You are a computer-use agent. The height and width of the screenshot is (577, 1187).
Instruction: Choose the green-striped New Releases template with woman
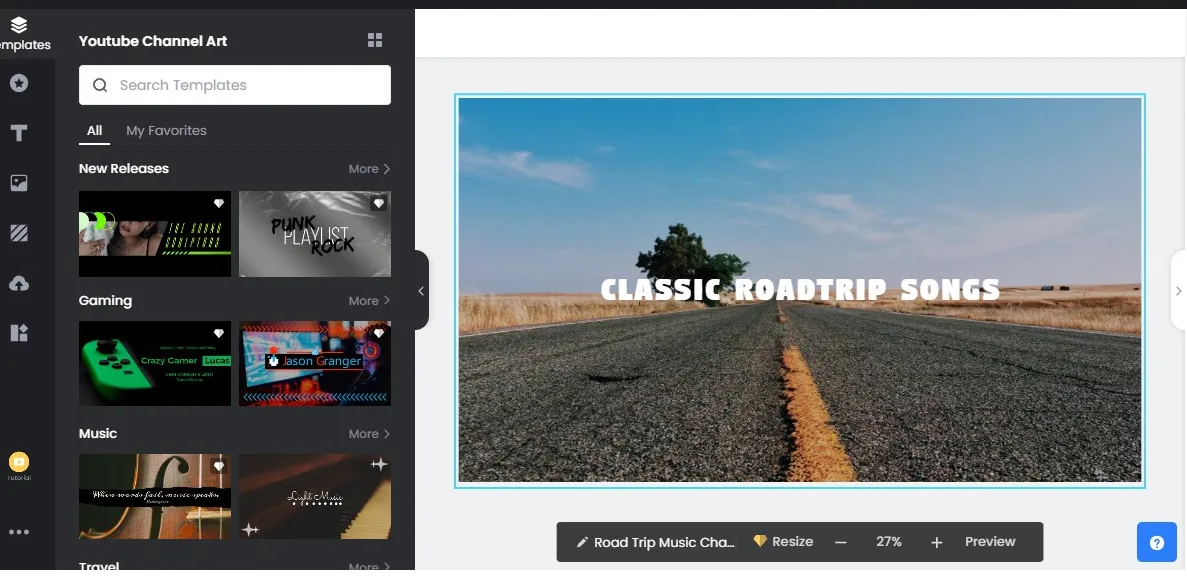pos(155,234)
